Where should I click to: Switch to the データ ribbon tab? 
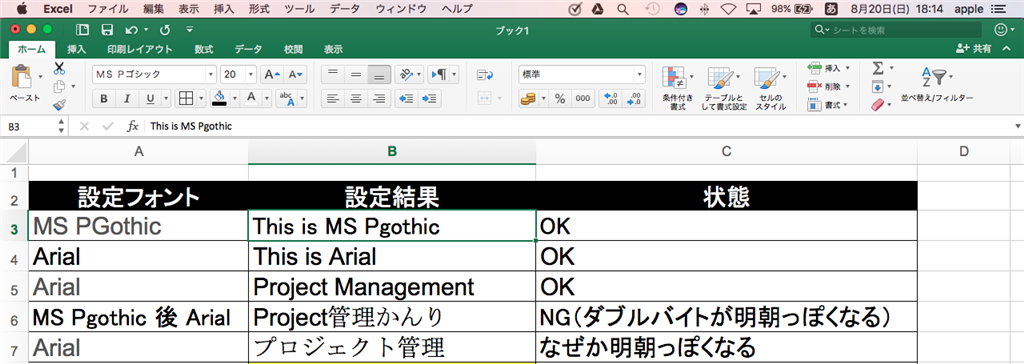(248, 49)
